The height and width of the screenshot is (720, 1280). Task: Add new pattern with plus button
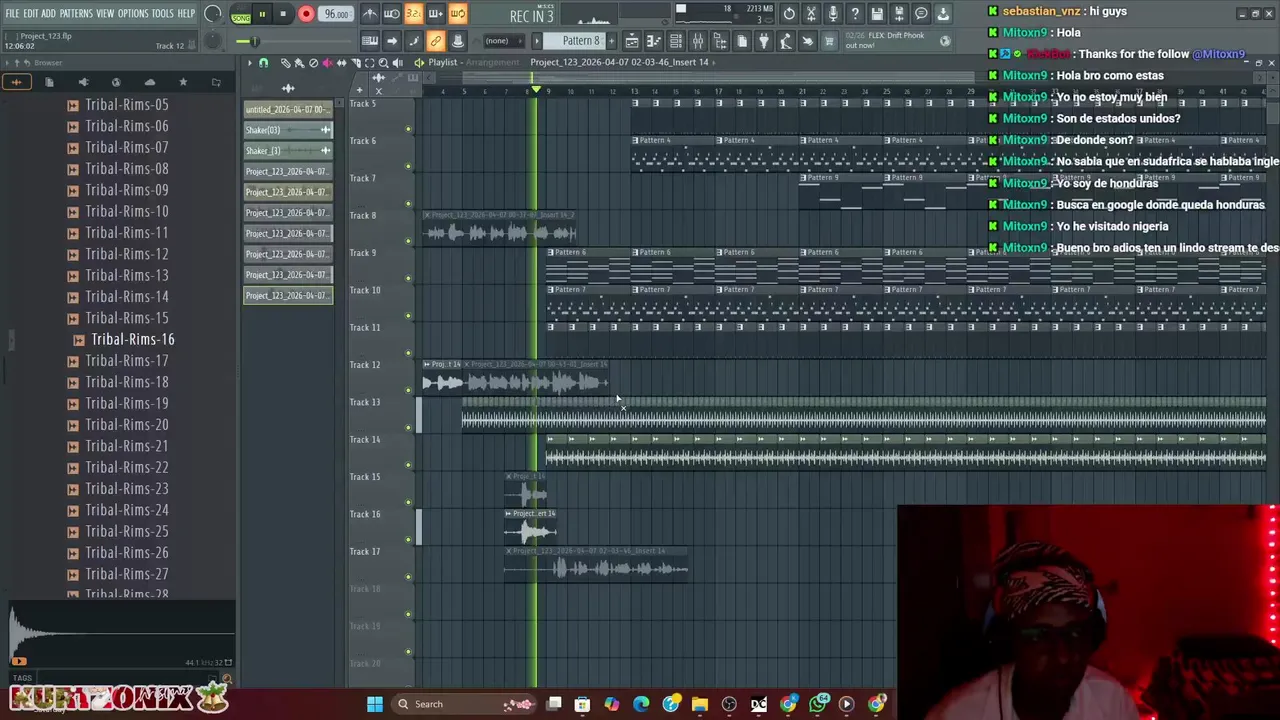click(611, 41)
